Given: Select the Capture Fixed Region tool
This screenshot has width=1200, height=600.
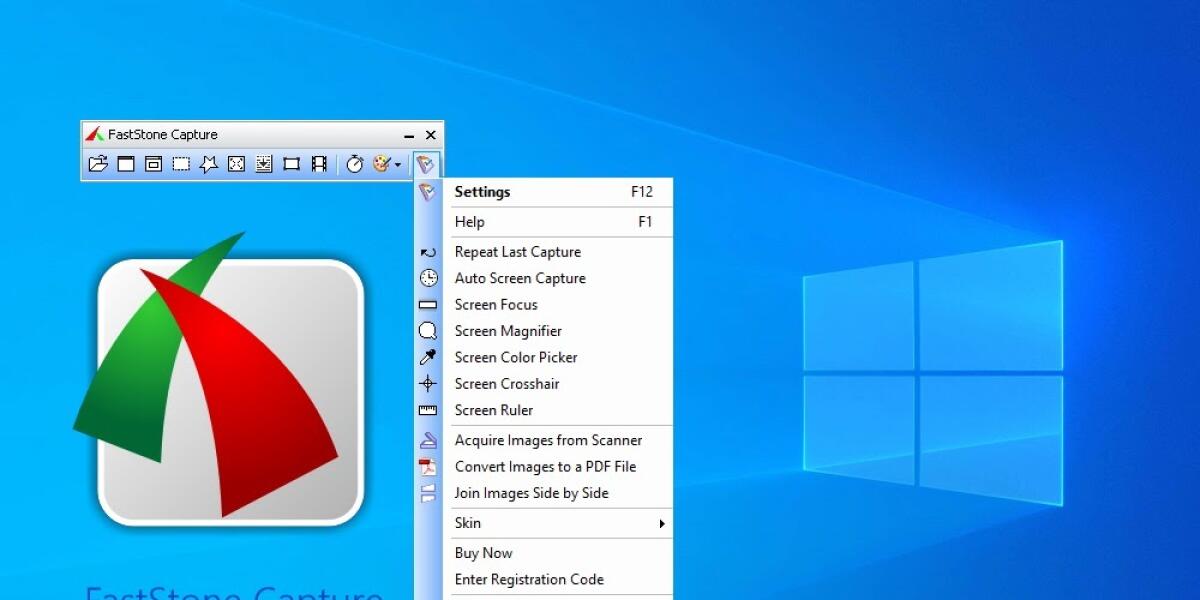Looking at the screenshot, I should coord(290,164).
